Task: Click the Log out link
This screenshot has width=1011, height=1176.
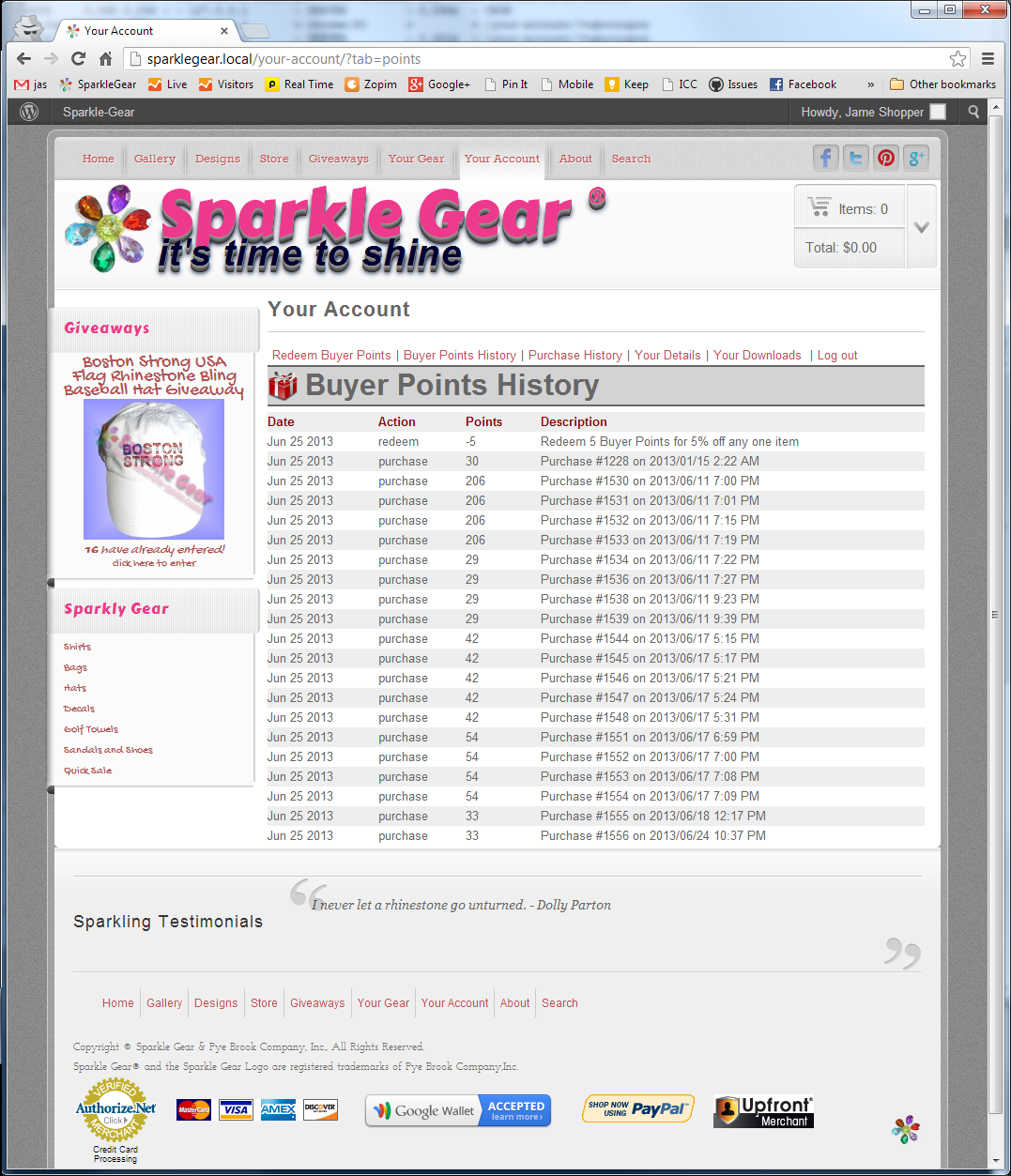Action: 837,356
